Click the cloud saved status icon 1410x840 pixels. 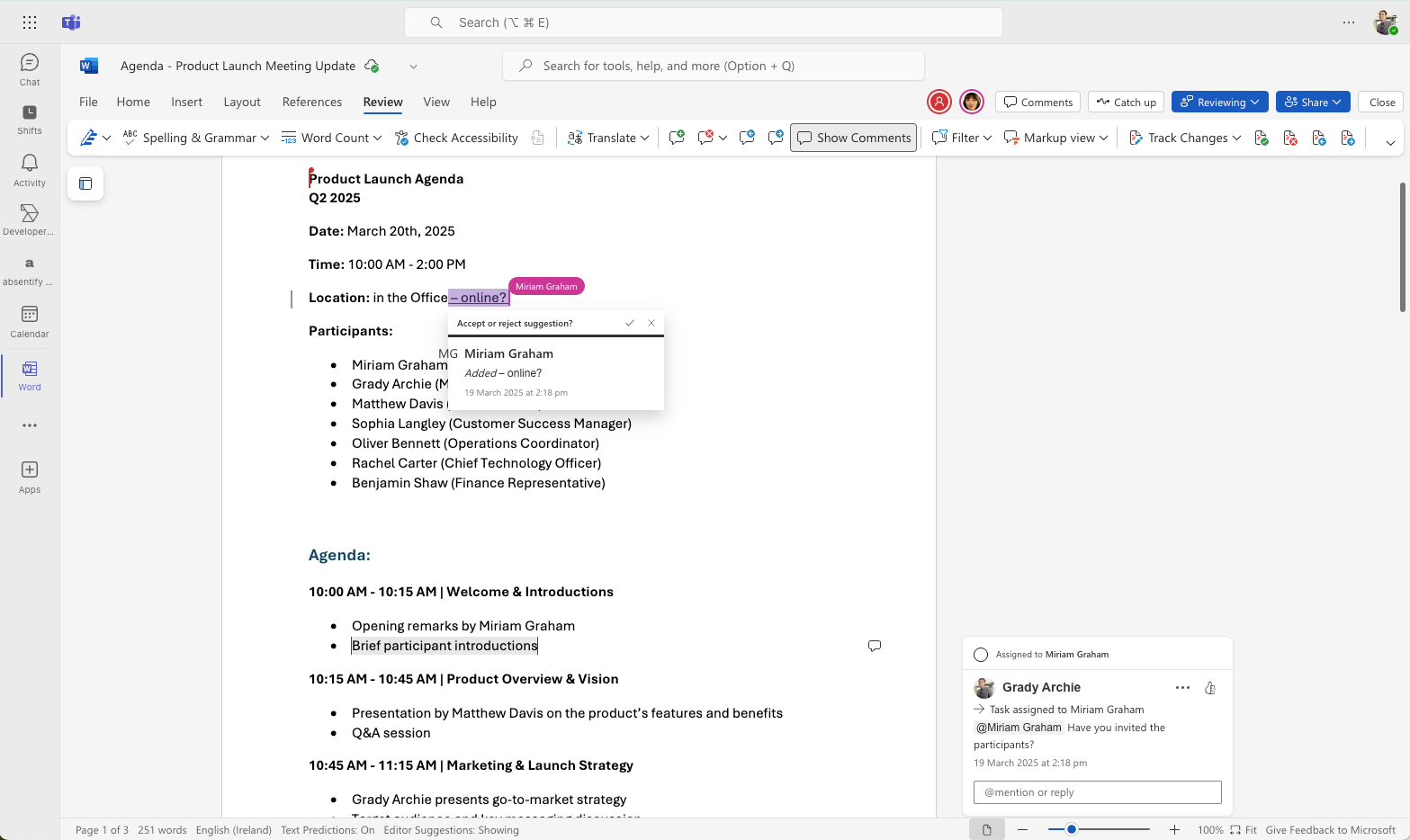tap(372, 66)
